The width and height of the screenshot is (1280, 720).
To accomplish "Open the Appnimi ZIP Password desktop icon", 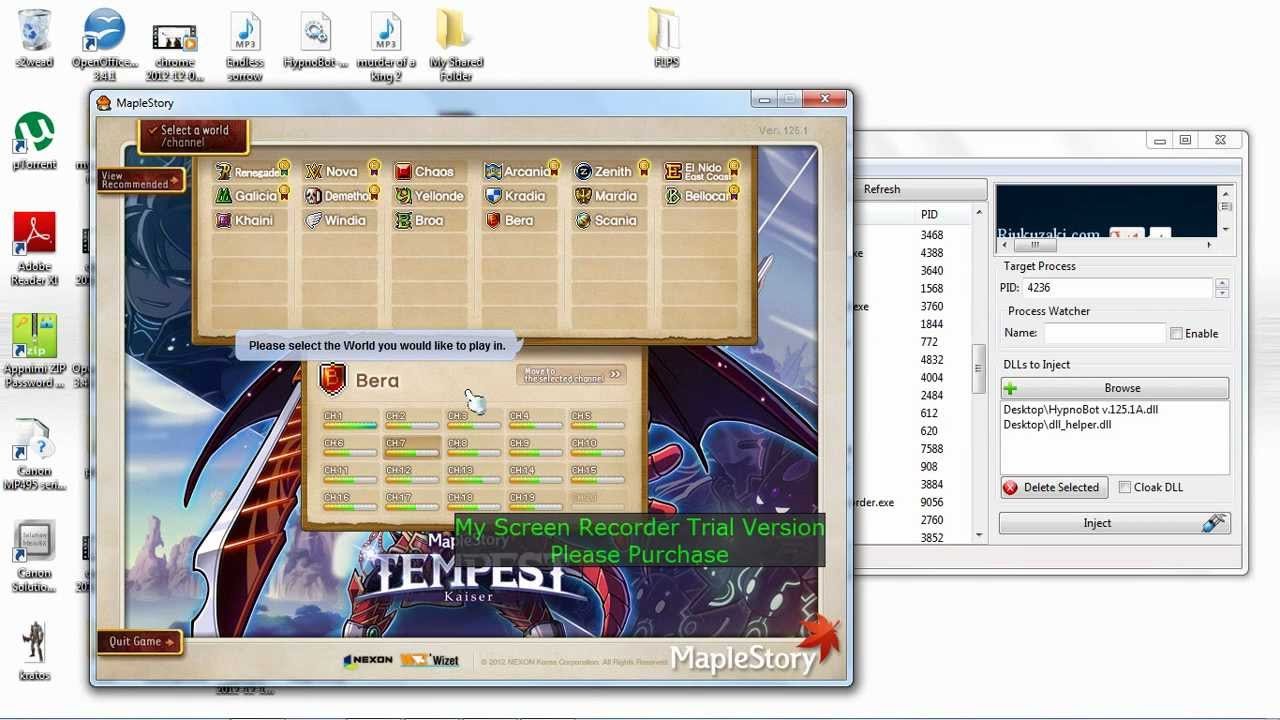I will [34, 352].
